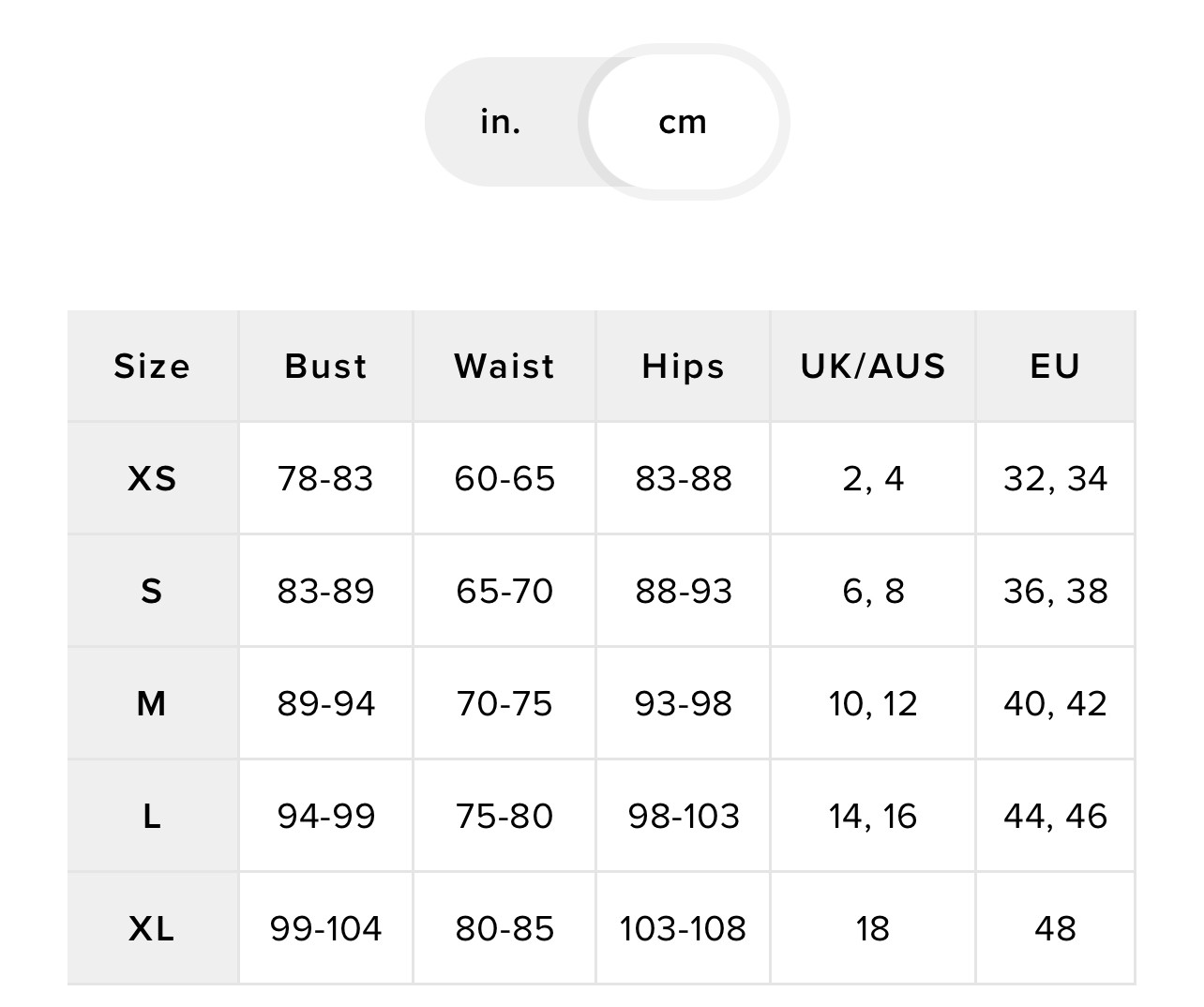Click the 103-108 hips measurement cell
This screenshot has width=1204, height=1007.
pos(684,928)
